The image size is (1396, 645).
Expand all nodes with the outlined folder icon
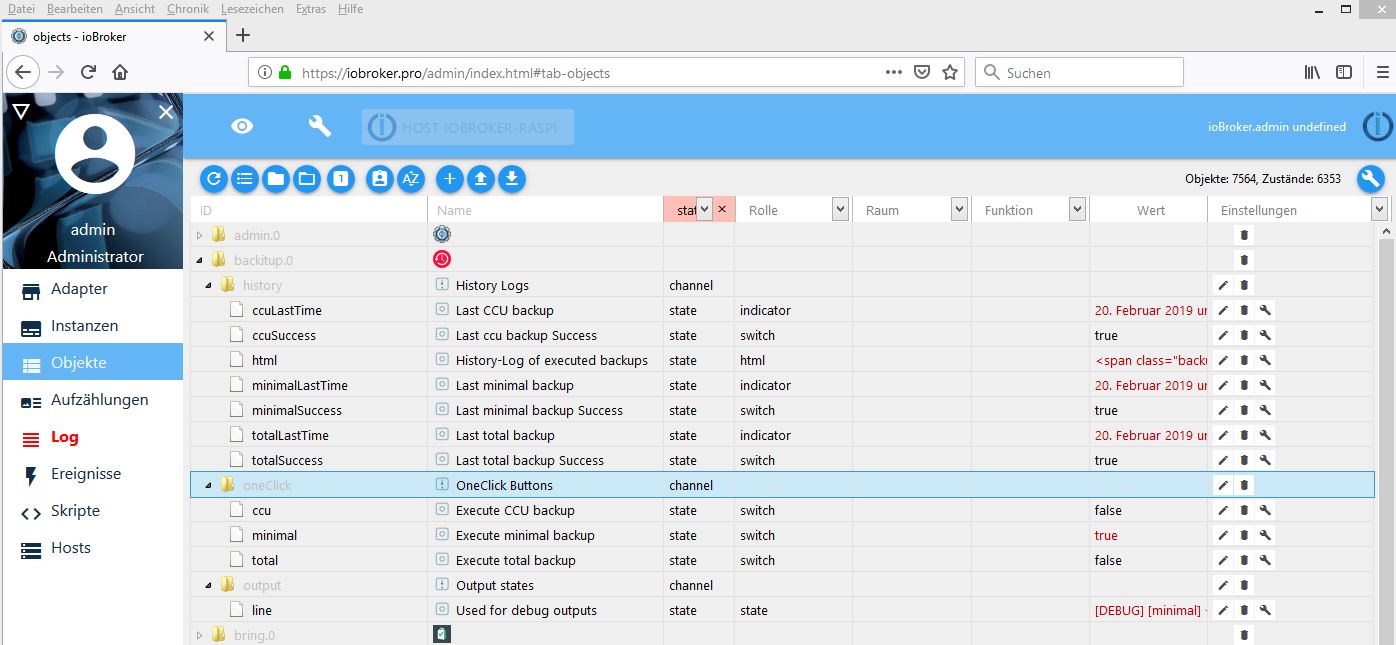307,179
